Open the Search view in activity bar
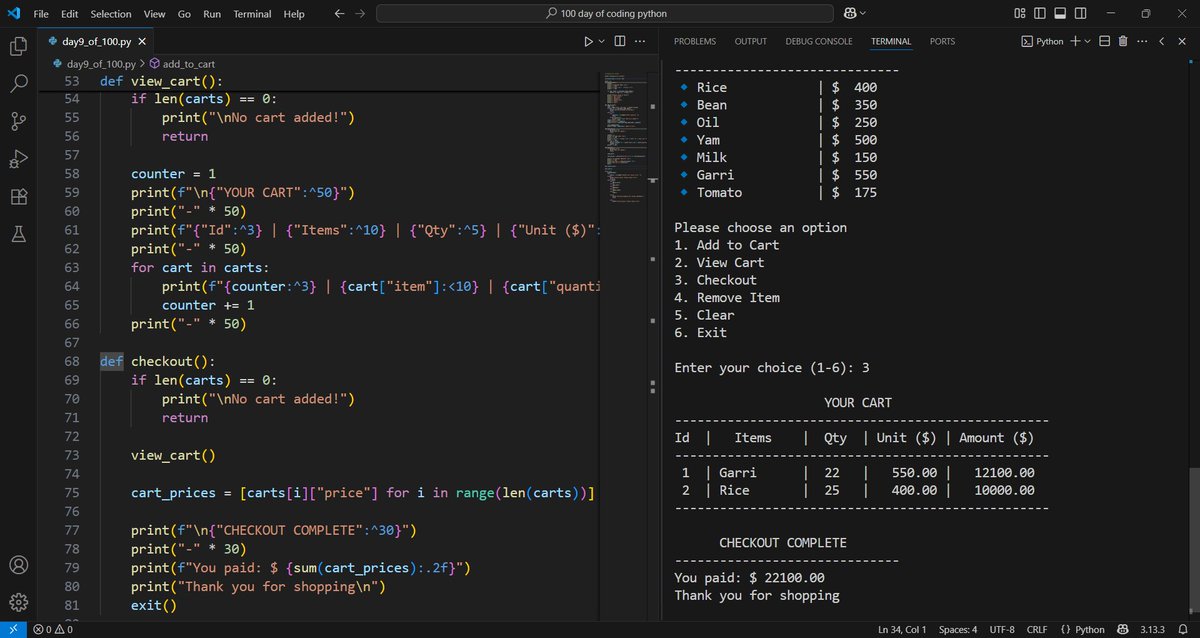The image size is (1200, 638). tap(18, 83)
